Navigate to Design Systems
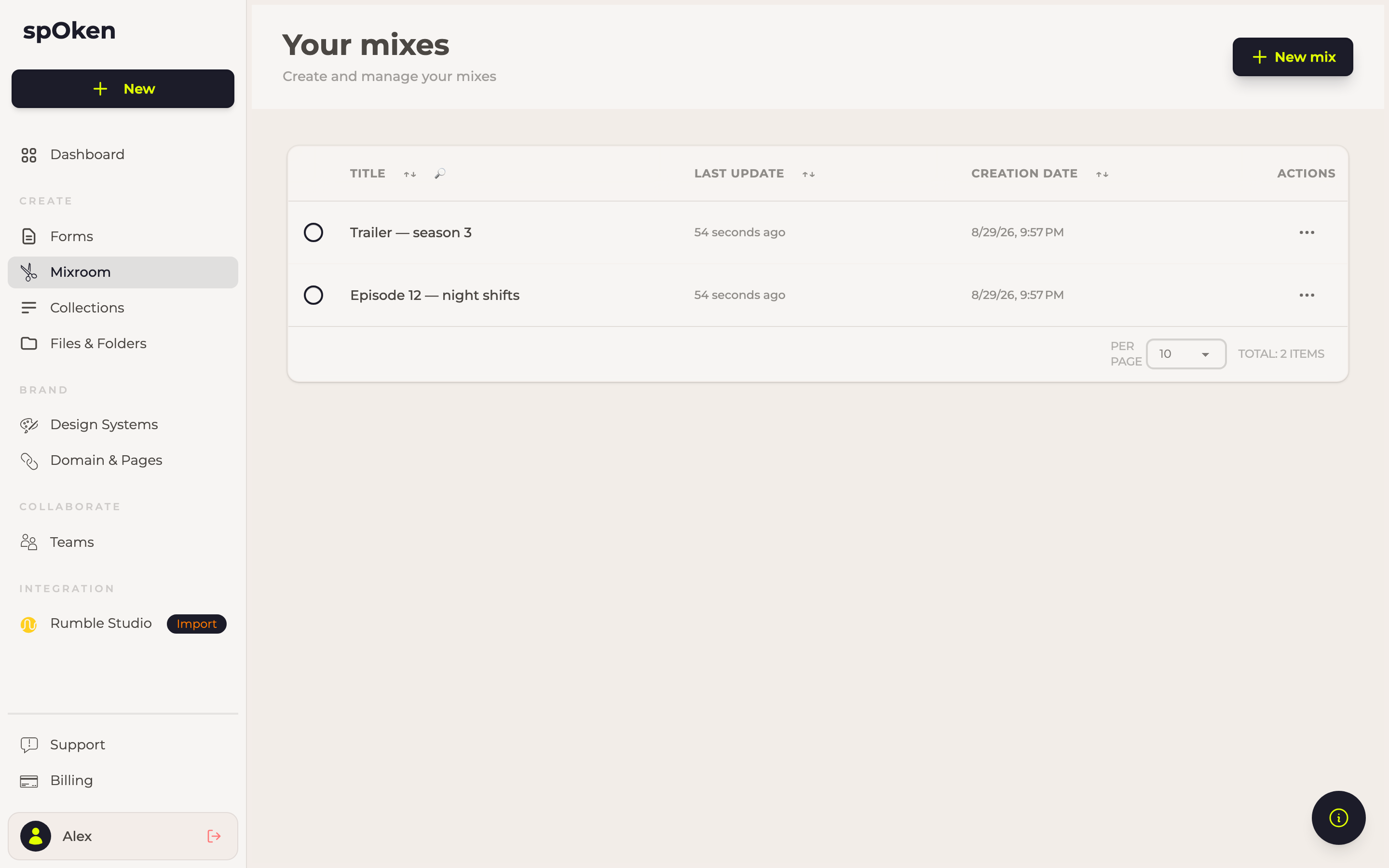 [x=123, y=425]
